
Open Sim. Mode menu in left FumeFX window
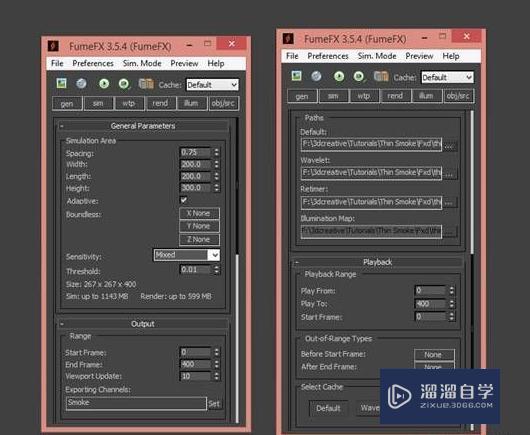pos(142,63)
